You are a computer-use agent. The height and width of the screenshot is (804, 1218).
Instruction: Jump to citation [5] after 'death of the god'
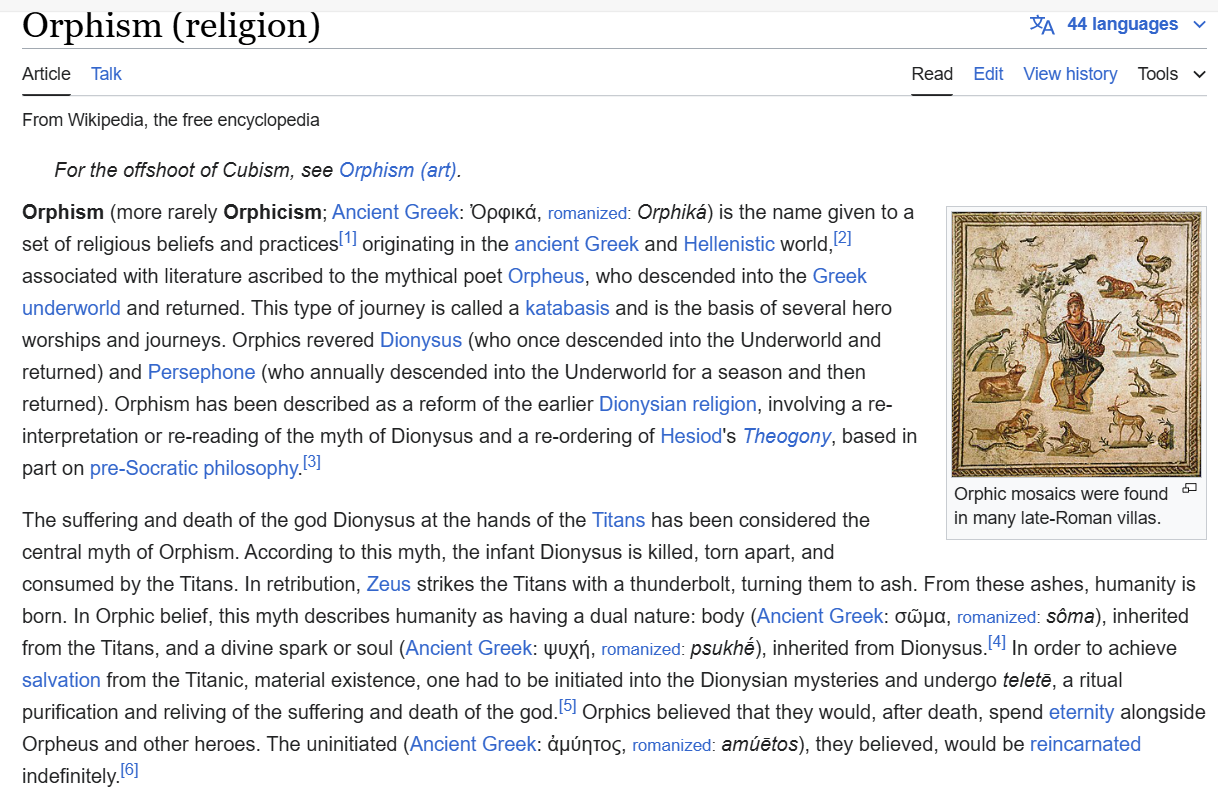(568, 706)
